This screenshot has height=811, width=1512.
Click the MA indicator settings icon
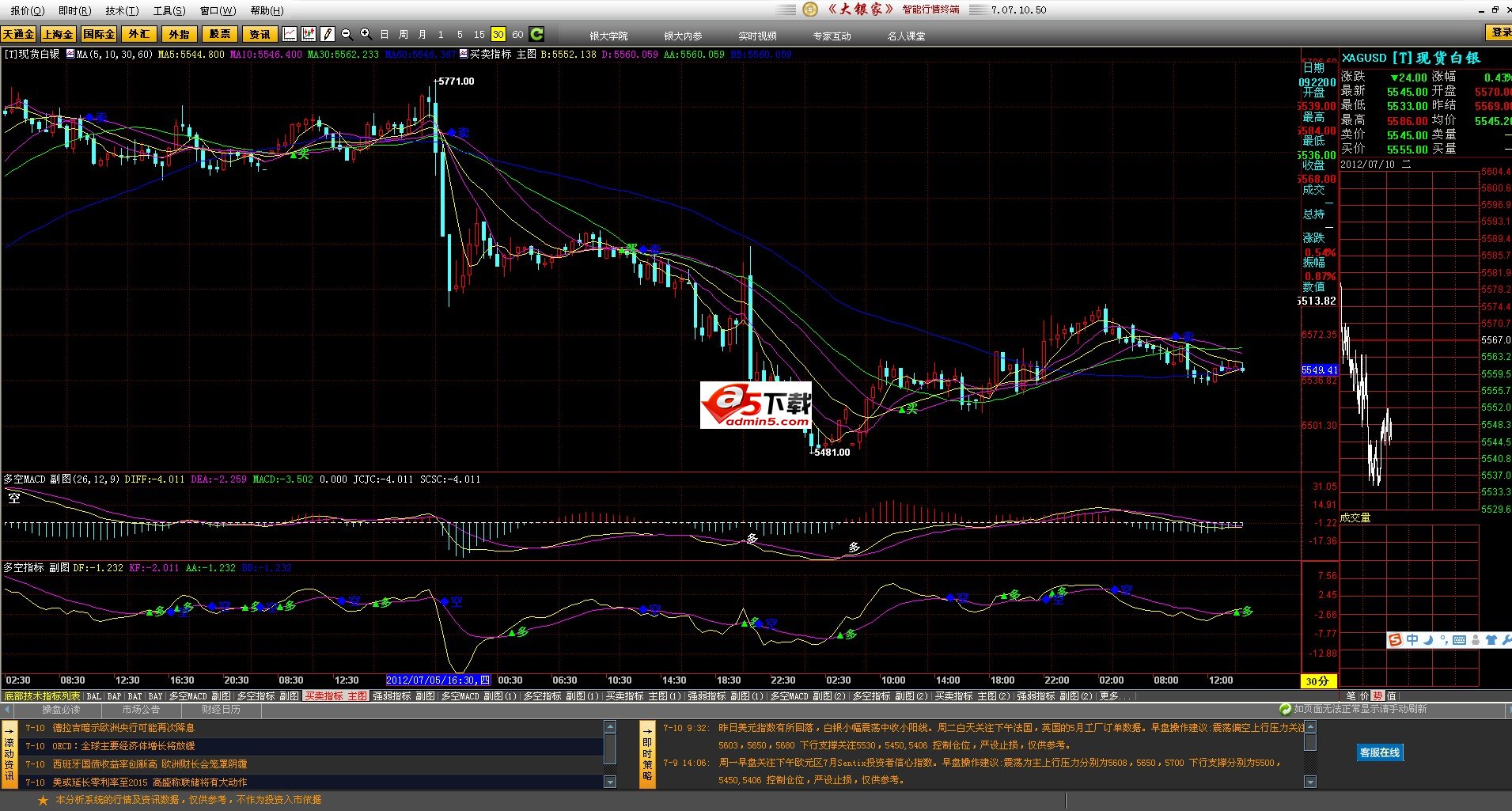[x=70, y=54]
